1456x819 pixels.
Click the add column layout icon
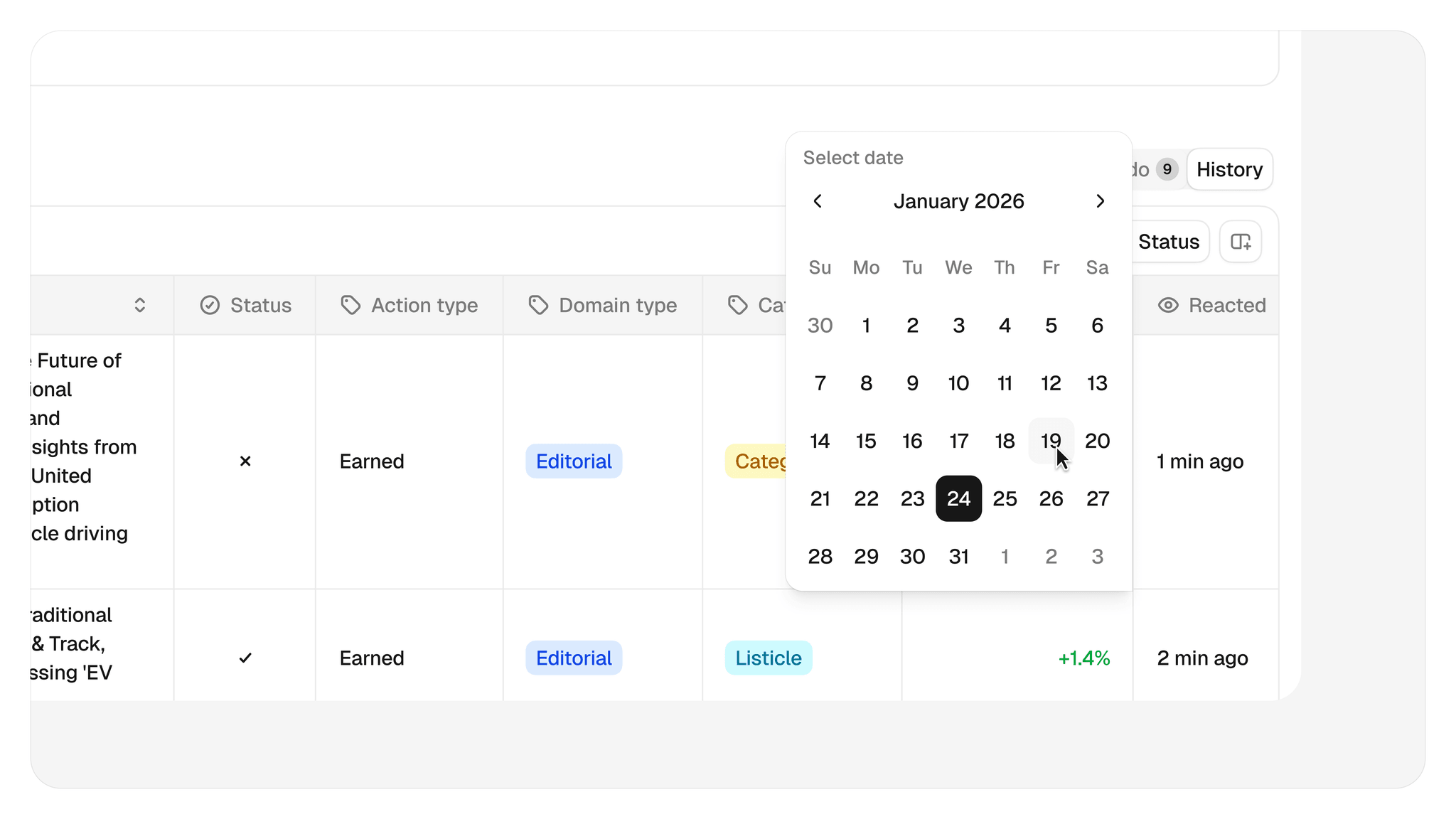tap(1241, 242)
